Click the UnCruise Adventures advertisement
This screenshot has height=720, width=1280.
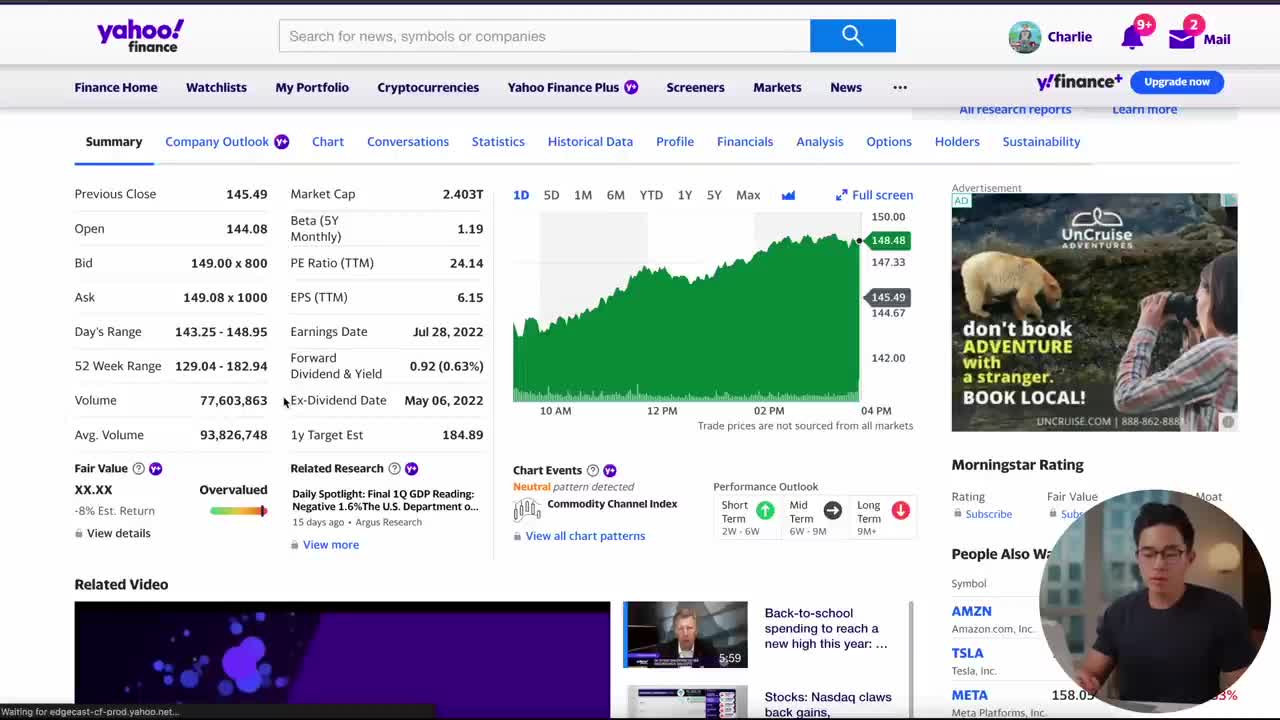[1094, 312]
